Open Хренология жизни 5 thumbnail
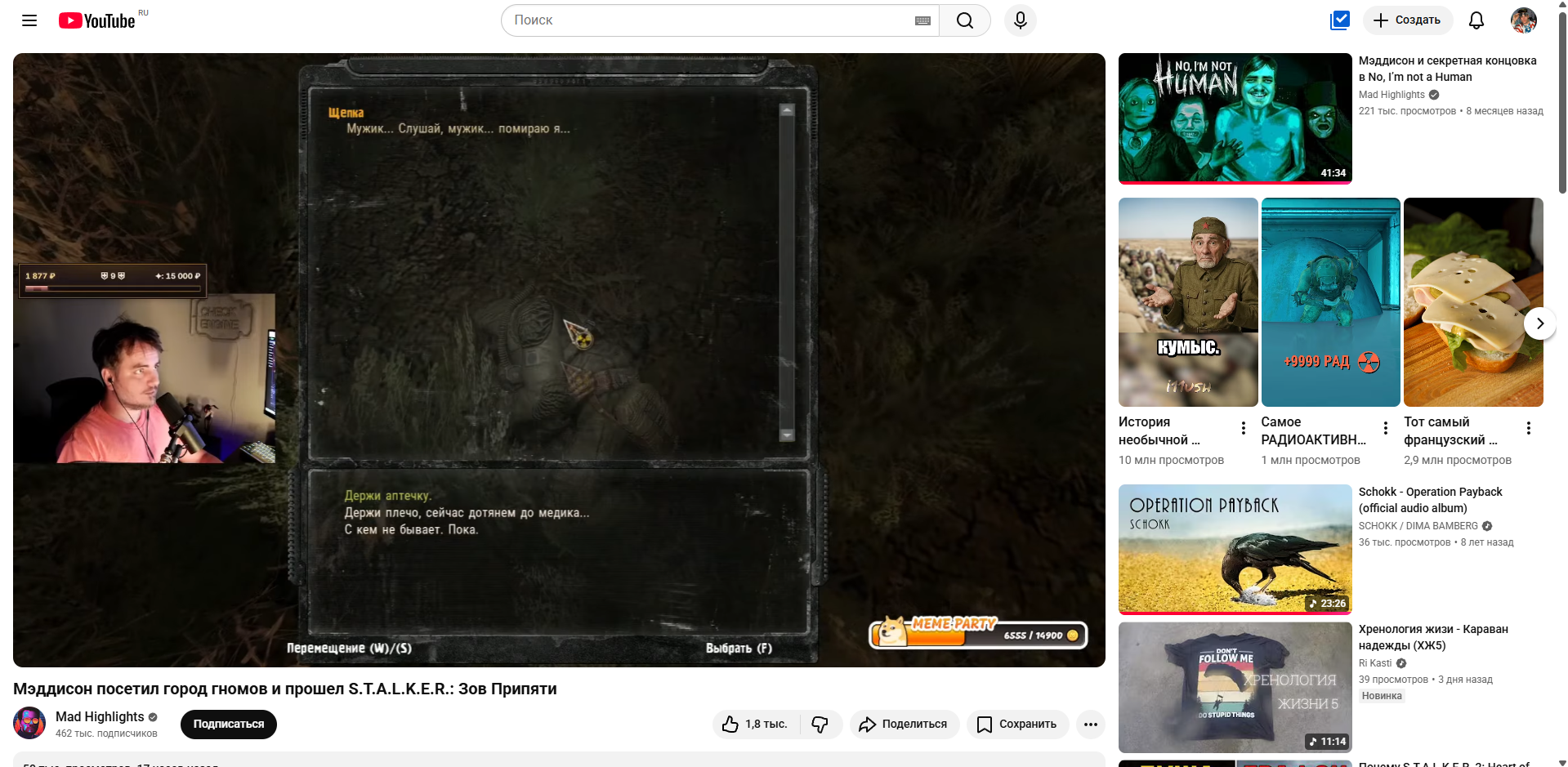This screenshot has height=767, width=1568. (x=1235, y=688)
